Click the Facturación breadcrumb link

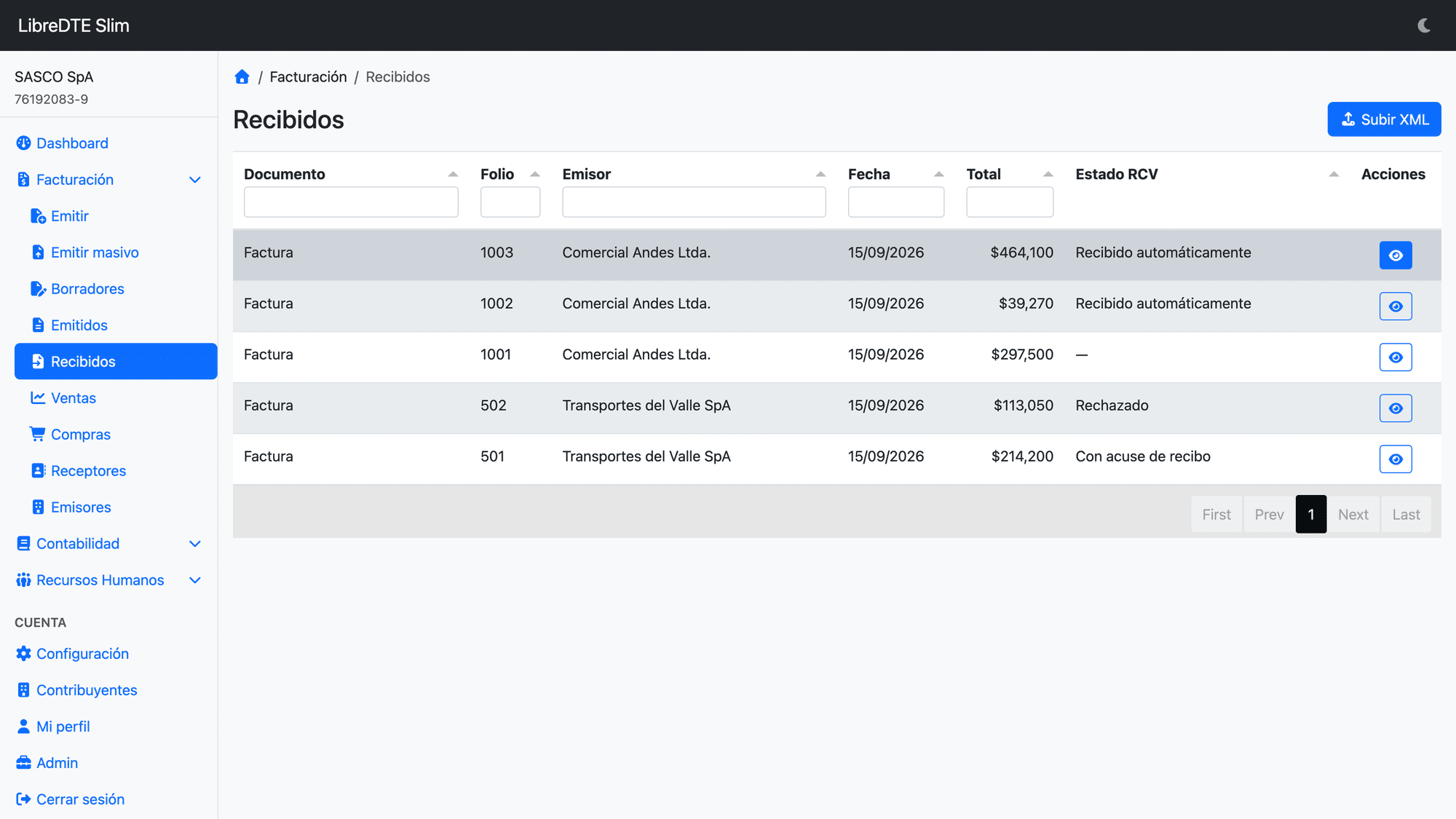click(308, 77)
